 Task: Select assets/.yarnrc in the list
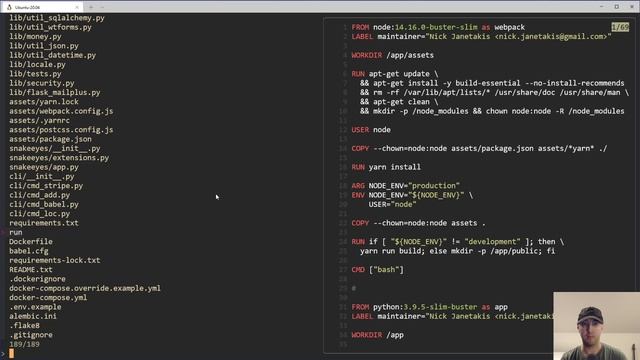click(39, 120)
